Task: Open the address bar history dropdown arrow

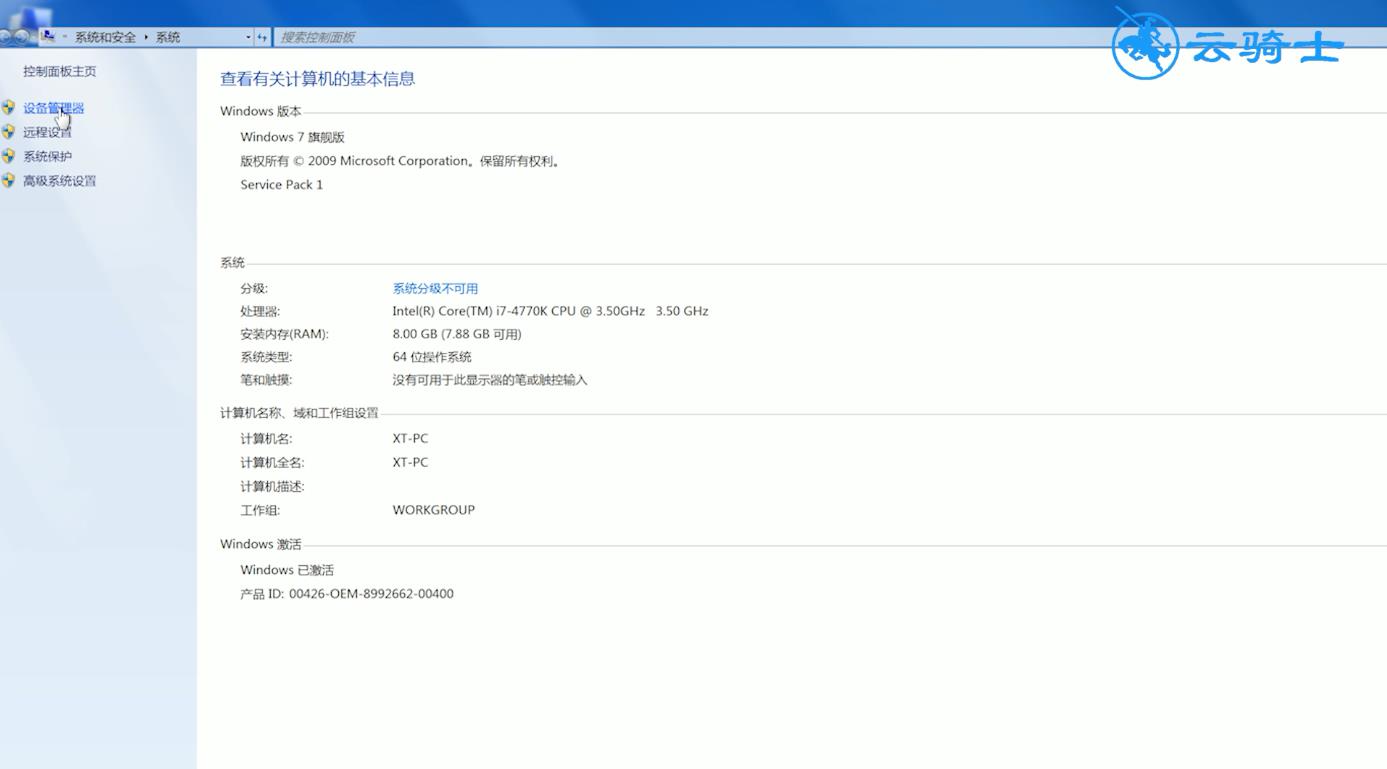Action: 248,37
